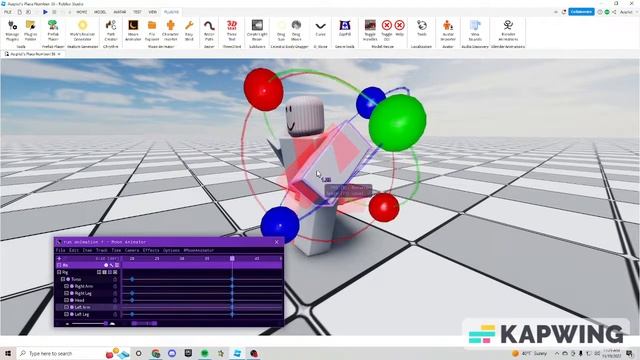Select the Drag Sun tool

click(x=281, y=31)
